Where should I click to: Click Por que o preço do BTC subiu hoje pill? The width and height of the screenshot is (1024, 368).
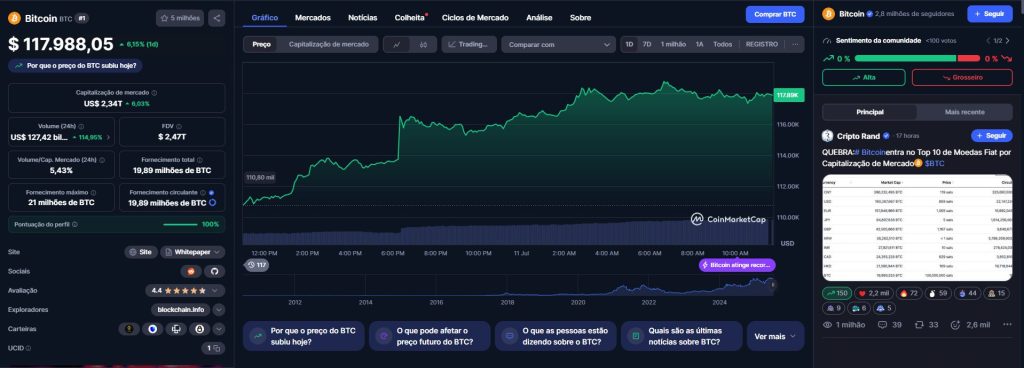[x=76, y=66]
